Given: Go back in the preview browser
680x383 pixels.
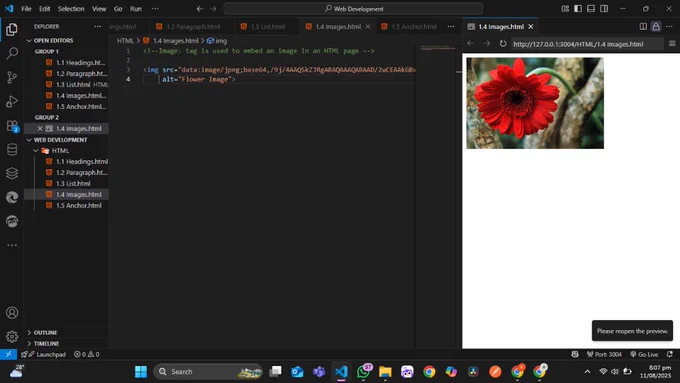Looking at the screenshot, I should [471, 44].
